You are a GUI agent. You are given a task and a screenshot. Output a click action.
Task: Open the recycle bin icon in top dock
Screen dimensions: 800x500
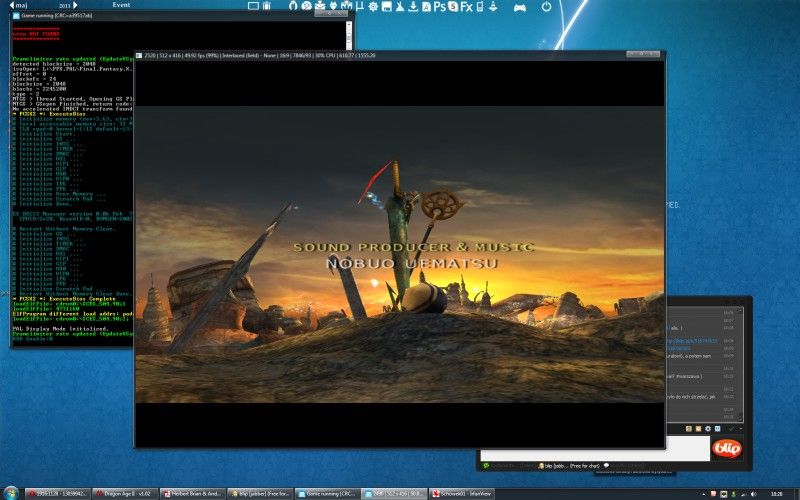tap(266, 6)
